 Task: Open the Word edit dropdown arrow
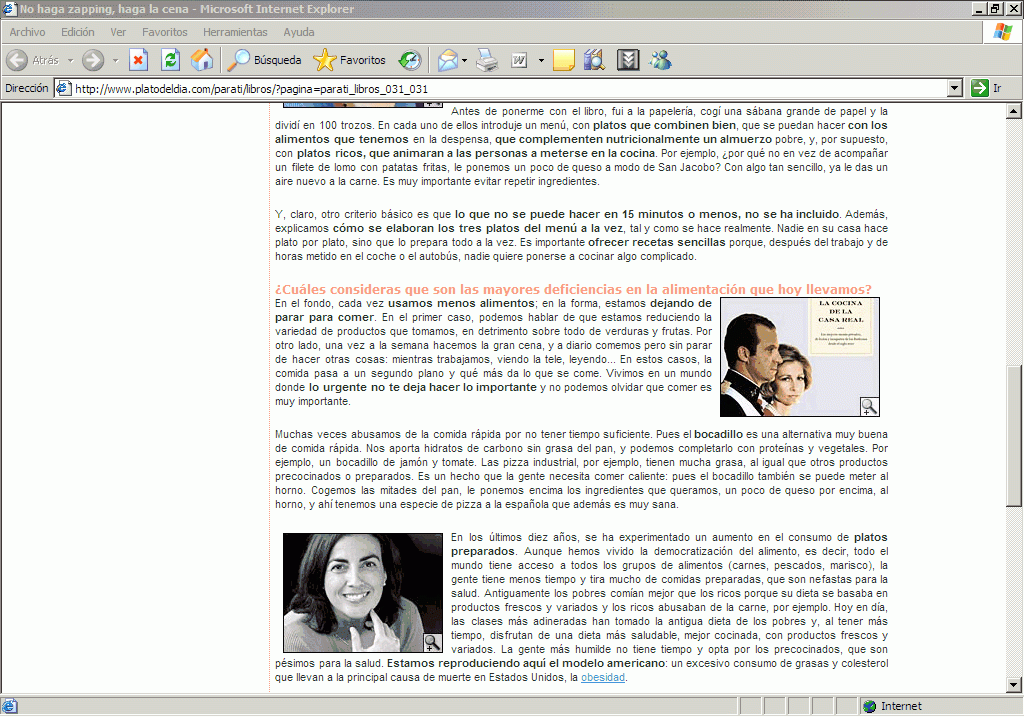tap(541, 60)
